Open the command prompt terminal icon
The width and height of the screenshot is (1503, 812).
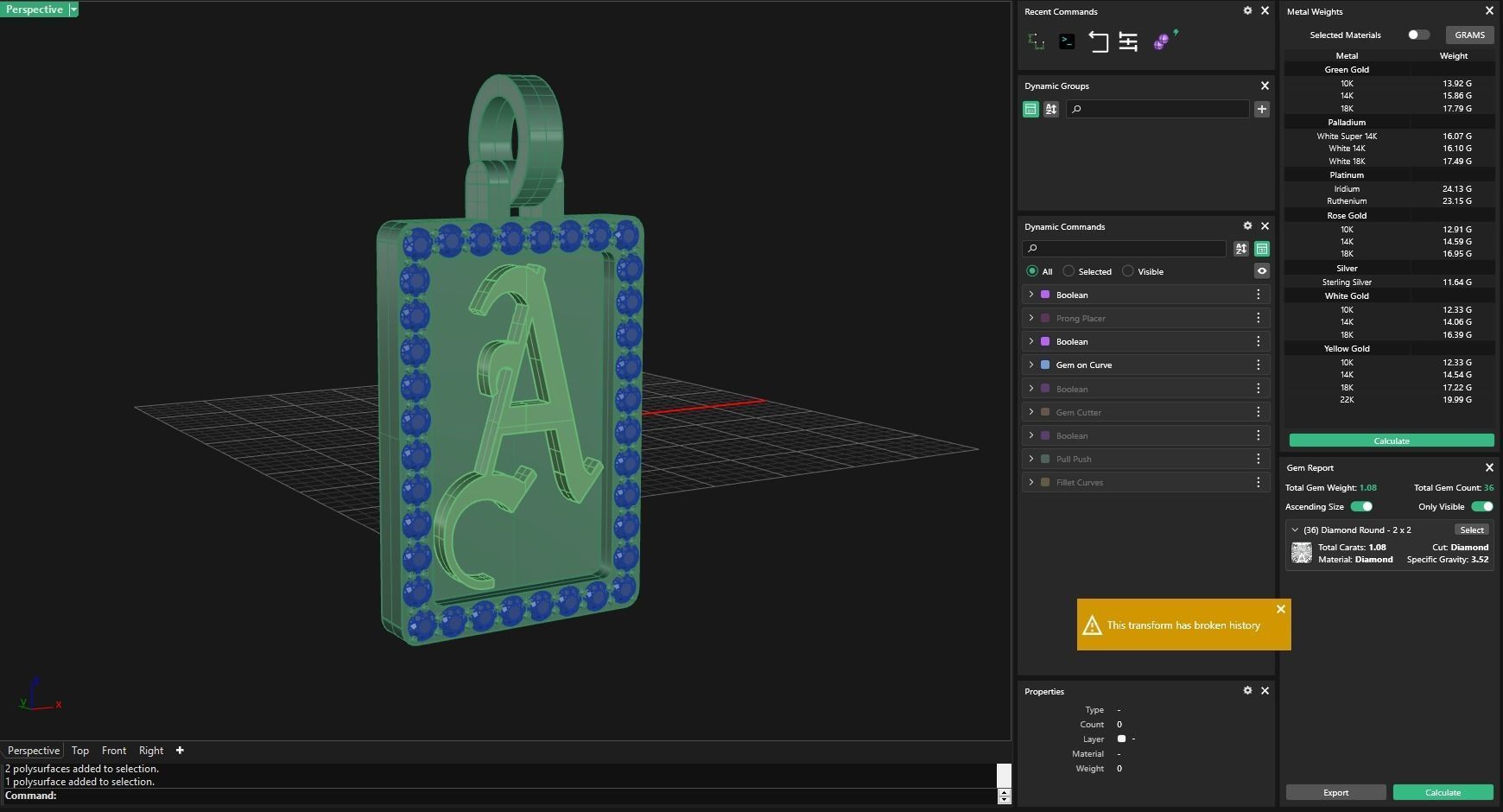coord(1067,41)
